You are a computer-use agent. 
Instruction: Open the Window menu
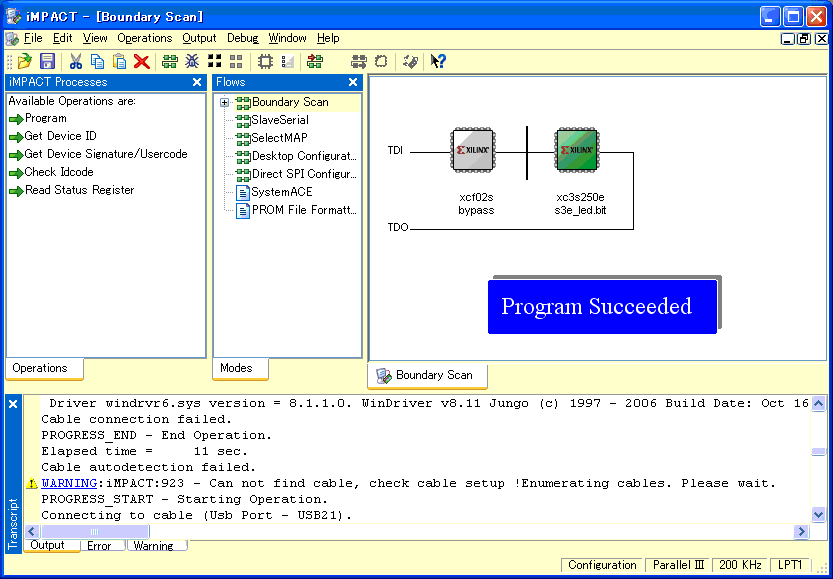click(x=287, y=38)
